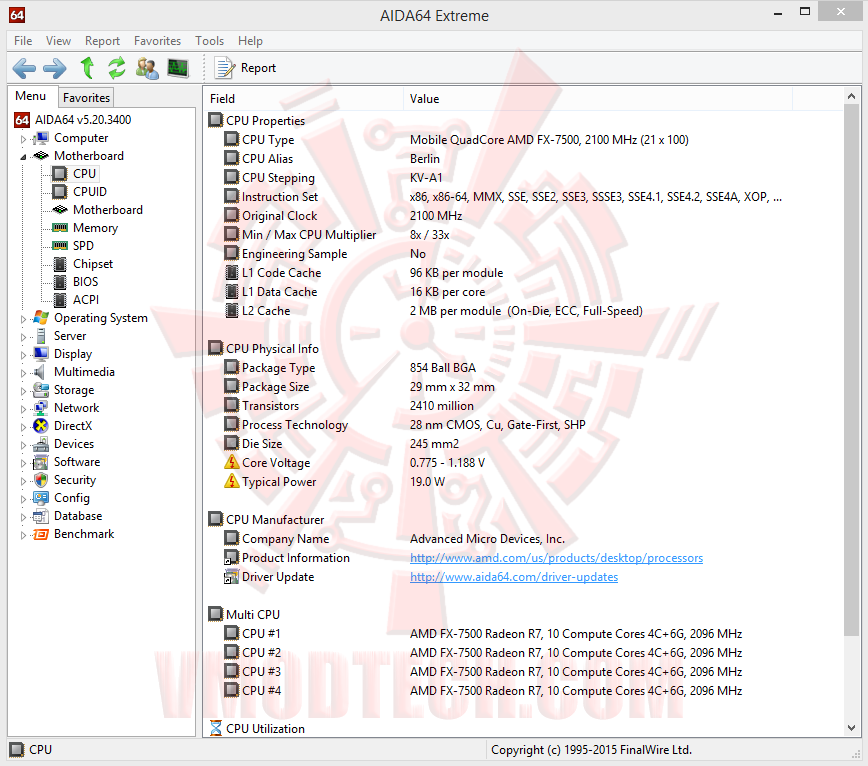Expand the Server node arrow
Screen dimensions: 868x766
click(x=23, y=337)
